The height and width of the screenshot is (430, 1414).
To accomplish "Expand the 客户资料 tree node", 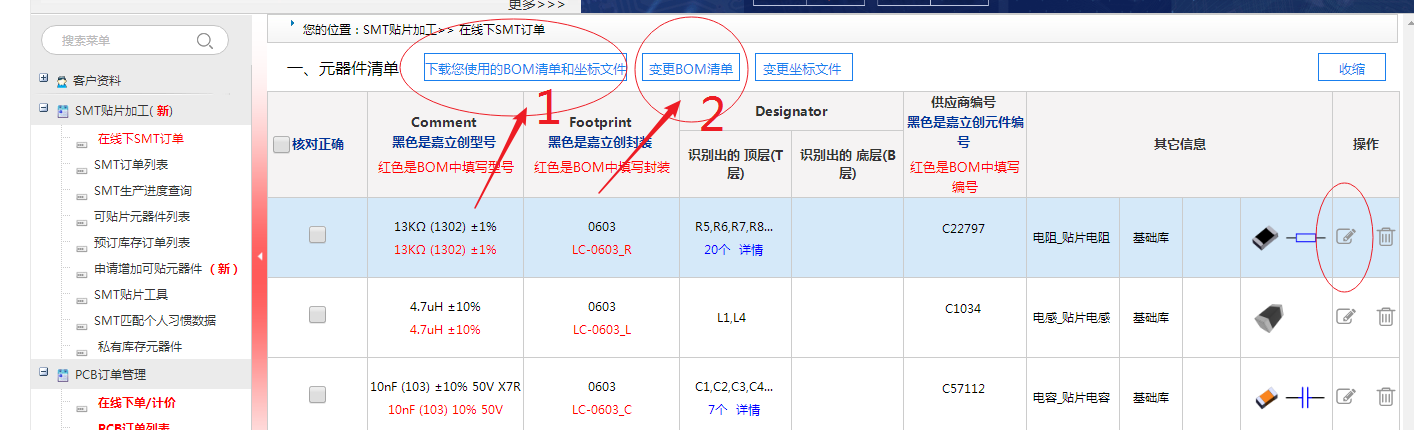I will 44,79.
